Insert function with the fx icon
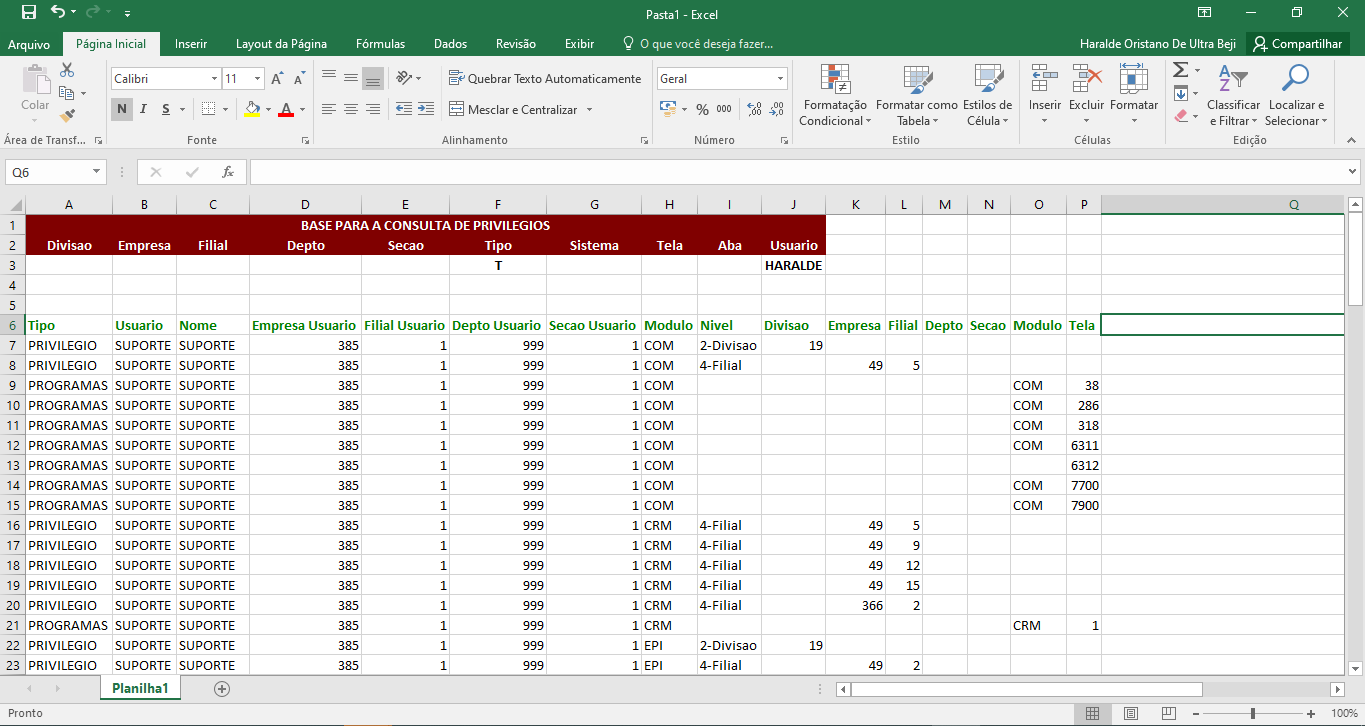Image resolution: width=1365 pixels, height=726 pixels. click(x=228, y=172)
